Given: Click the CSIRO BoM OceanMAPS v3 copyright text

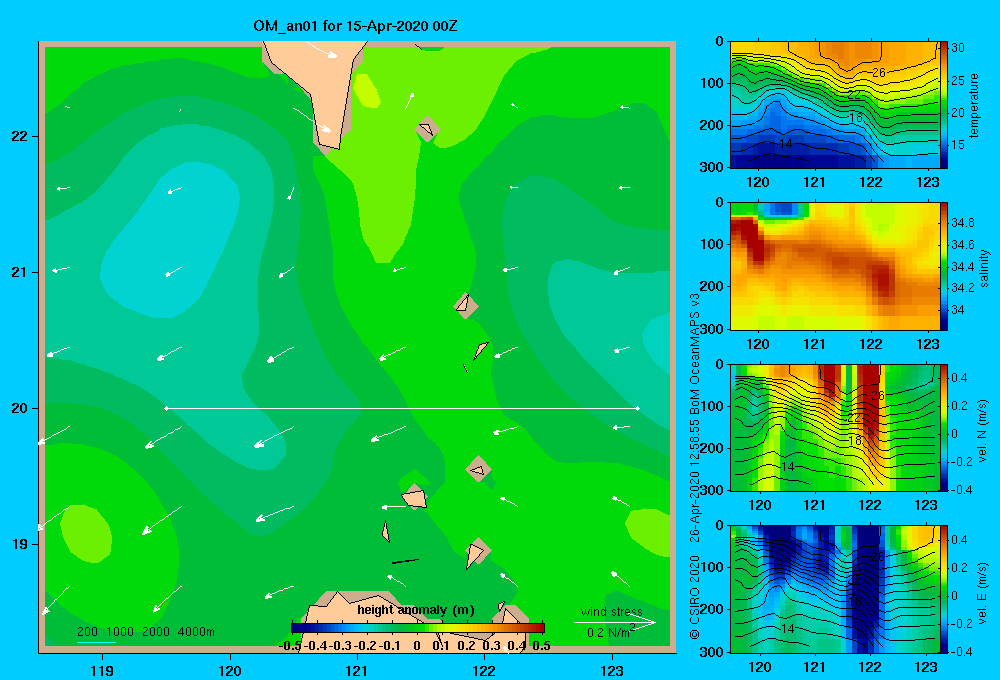Looking at the screenshot, I should [695, 466].
